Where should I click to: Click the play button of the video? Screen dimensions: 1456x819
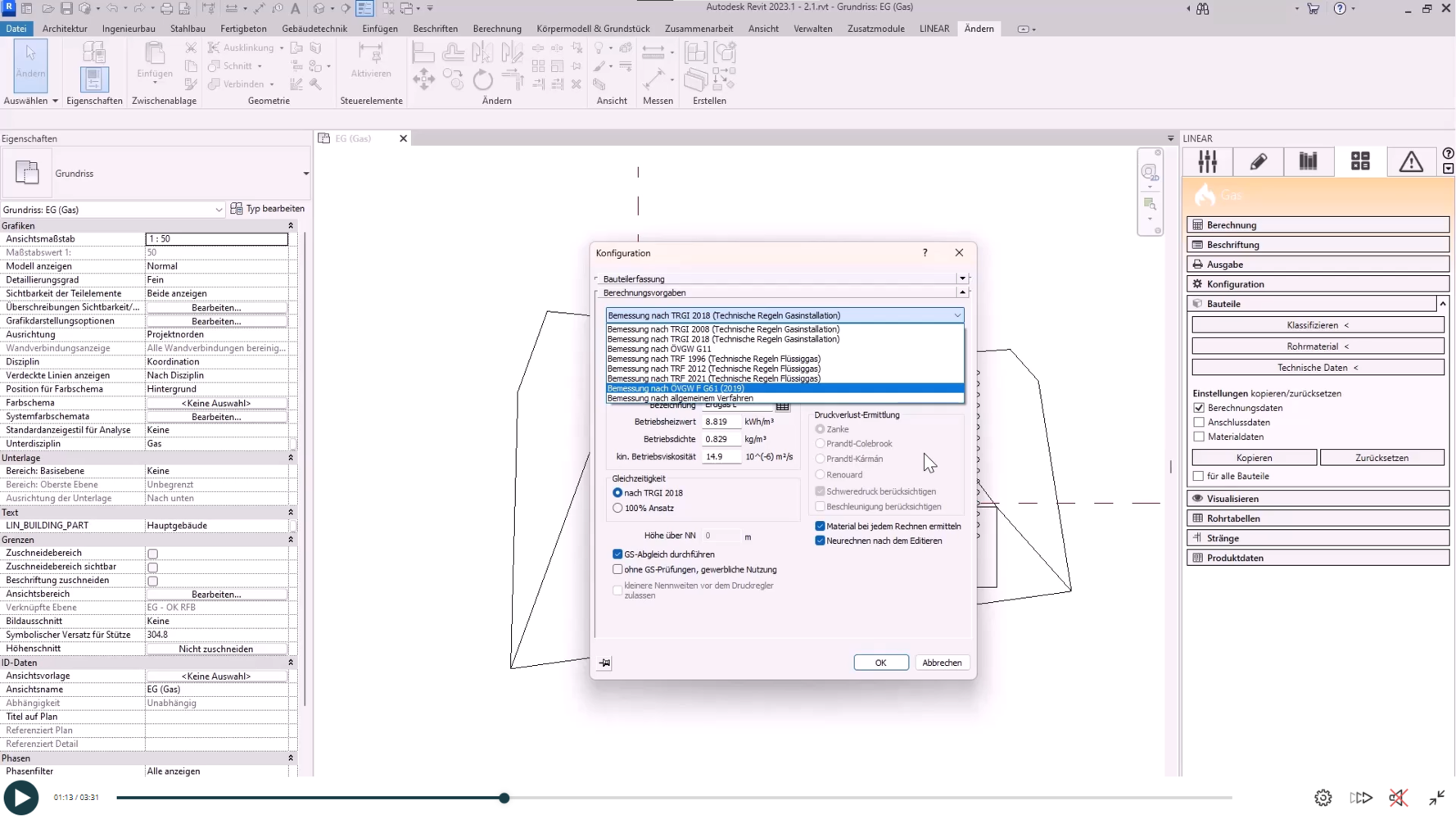(21, 798)
